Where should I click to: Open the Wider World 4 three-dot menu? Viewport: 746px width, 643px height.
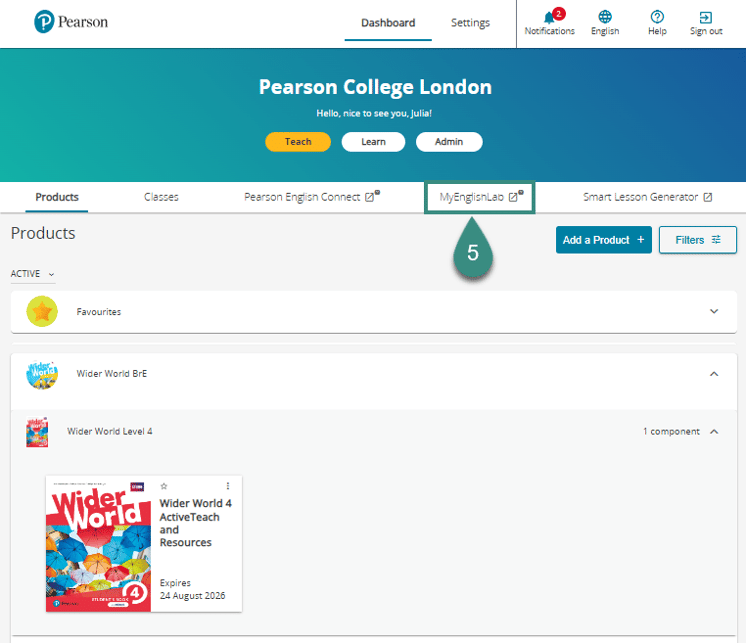(x=227, y=486)
